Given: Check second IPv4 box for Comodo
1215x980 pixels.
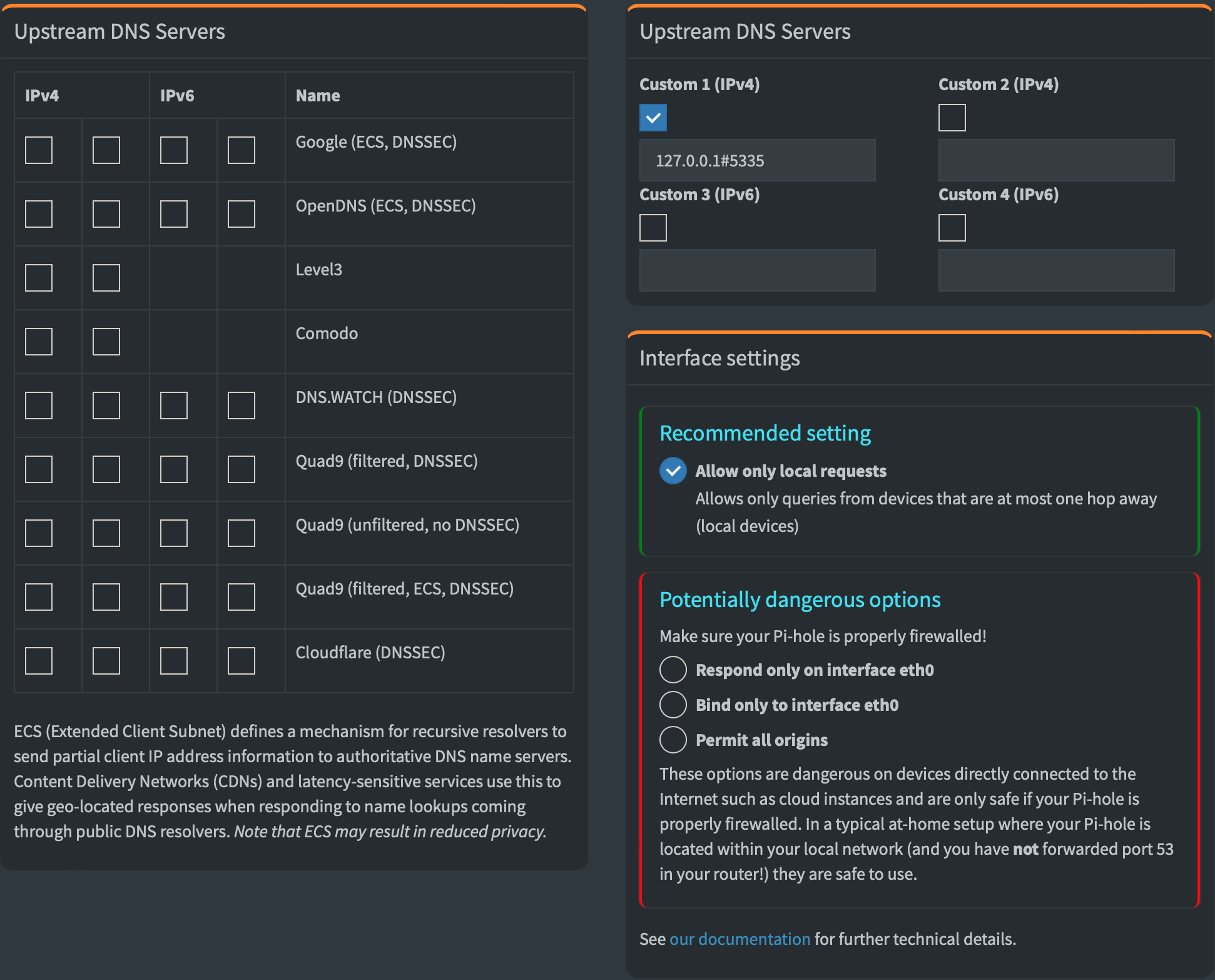Looking at the screenshot, I should click(106, 342).
